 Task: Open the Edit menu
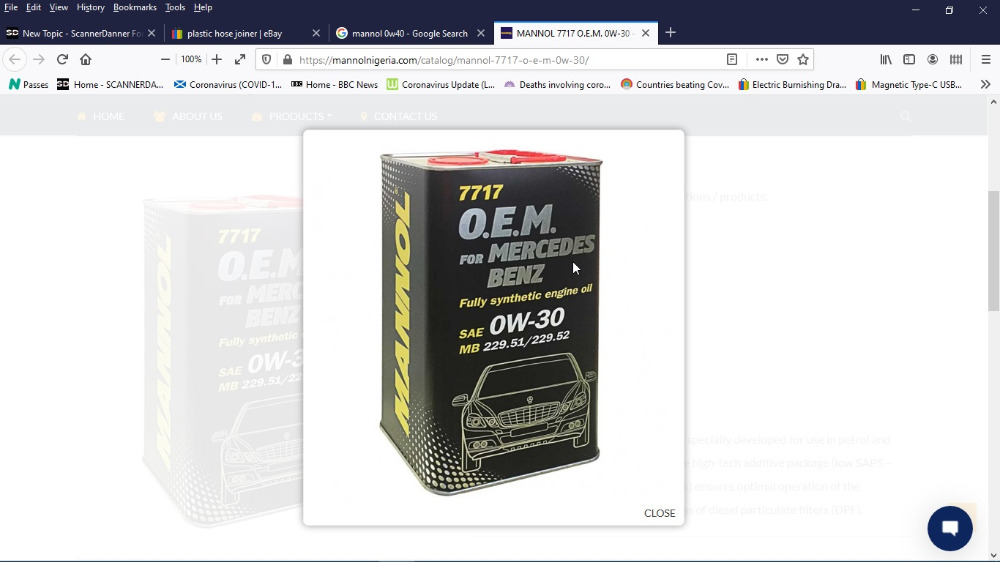pos(33,8)
